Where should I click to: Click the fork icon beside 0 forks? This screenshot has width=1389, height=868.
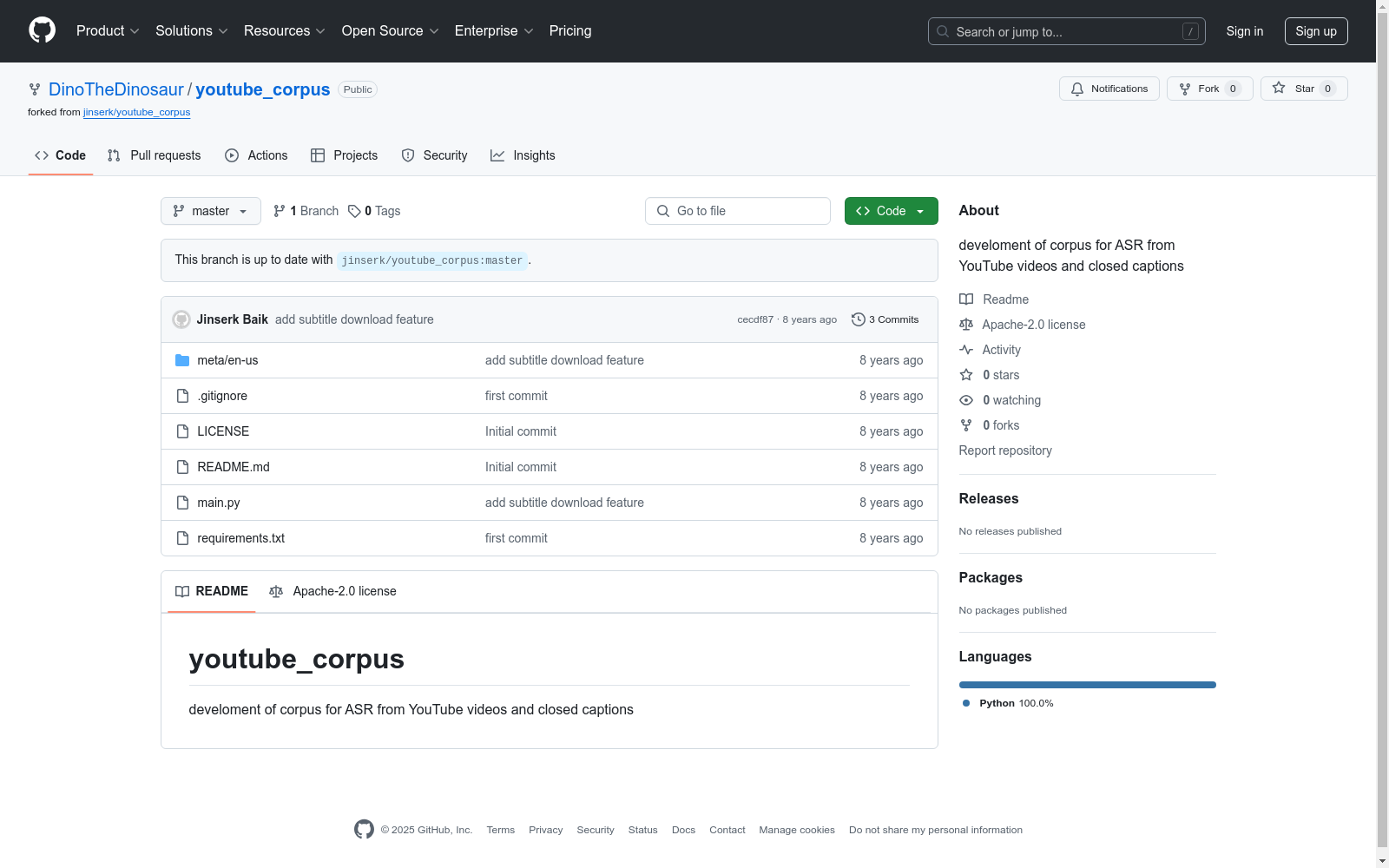(966, 425)
